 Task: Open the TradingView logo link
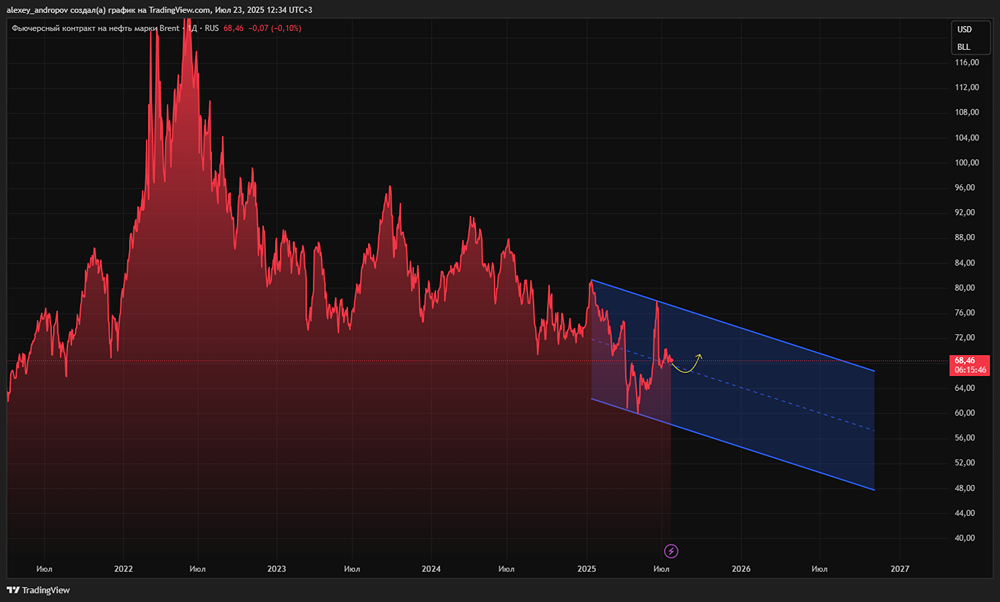[38, 591]
